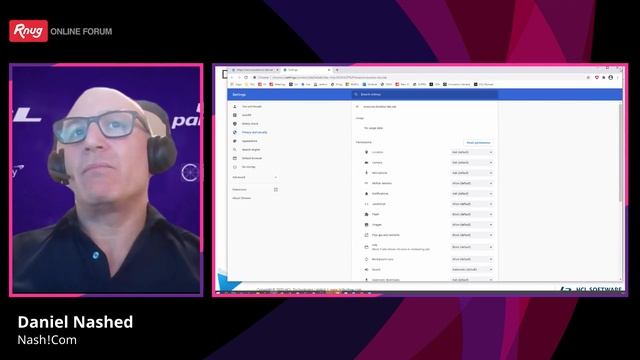
Task: Click the Pop-ups and redirects icon
Action: (366, 235)
